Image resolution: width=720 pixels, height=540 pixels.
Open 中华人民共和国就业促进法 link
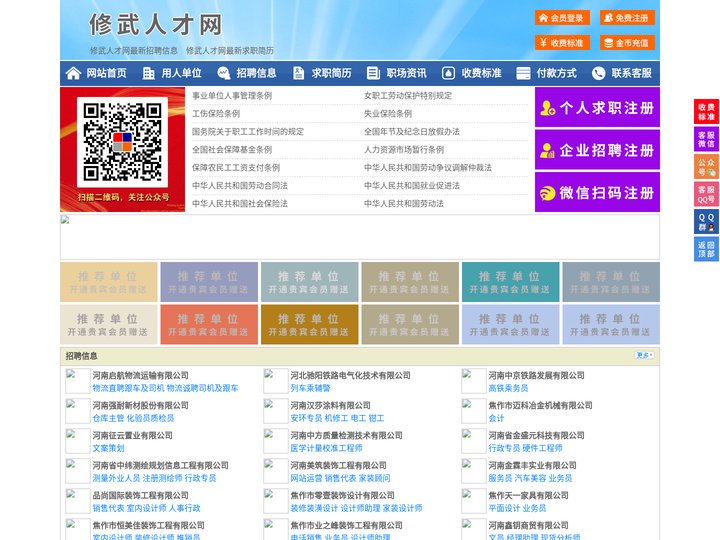(x=412, y=186)
